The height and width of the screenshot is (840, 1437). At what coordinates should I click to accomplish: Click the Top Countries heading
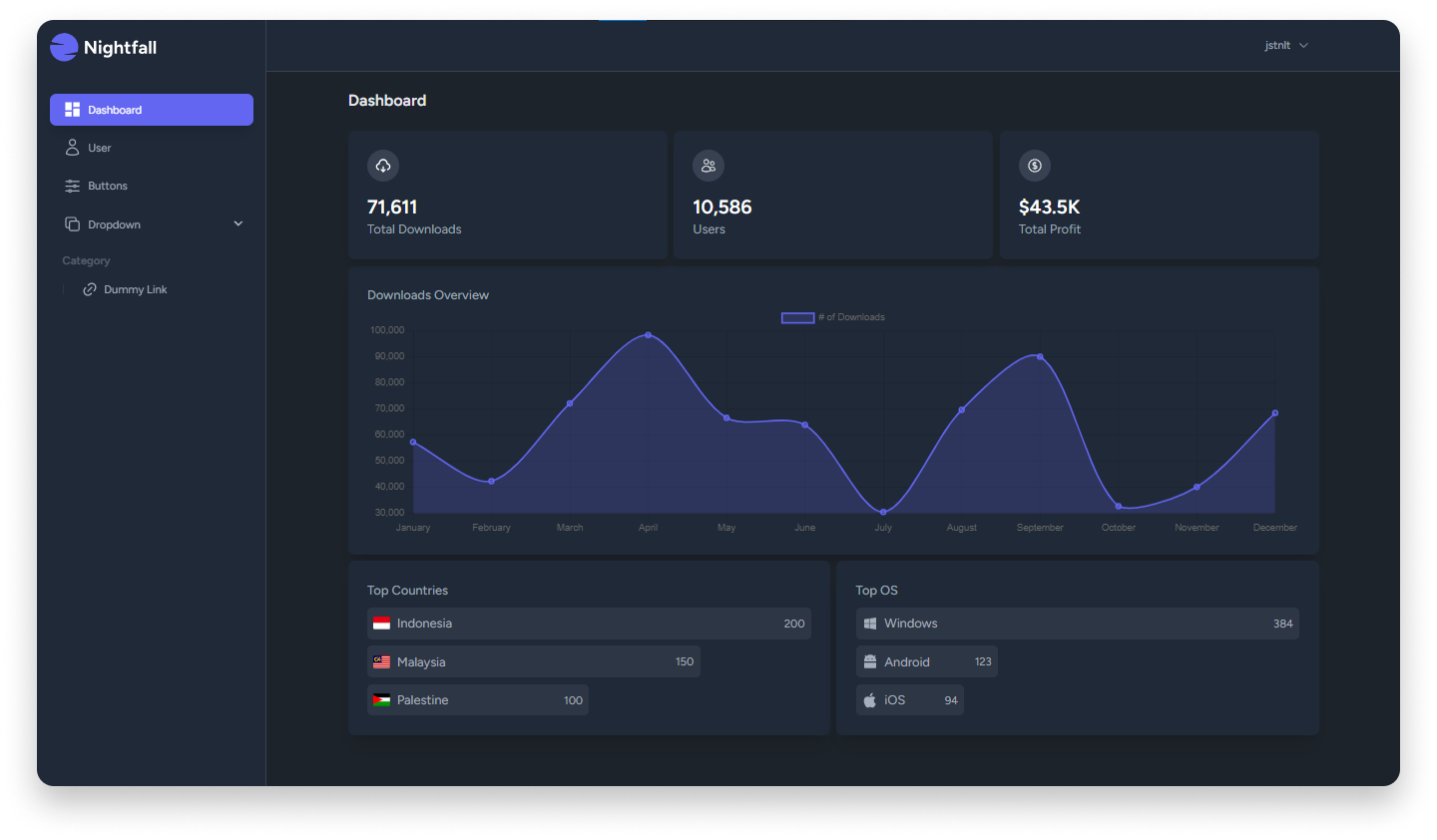(x=407, y=591)
